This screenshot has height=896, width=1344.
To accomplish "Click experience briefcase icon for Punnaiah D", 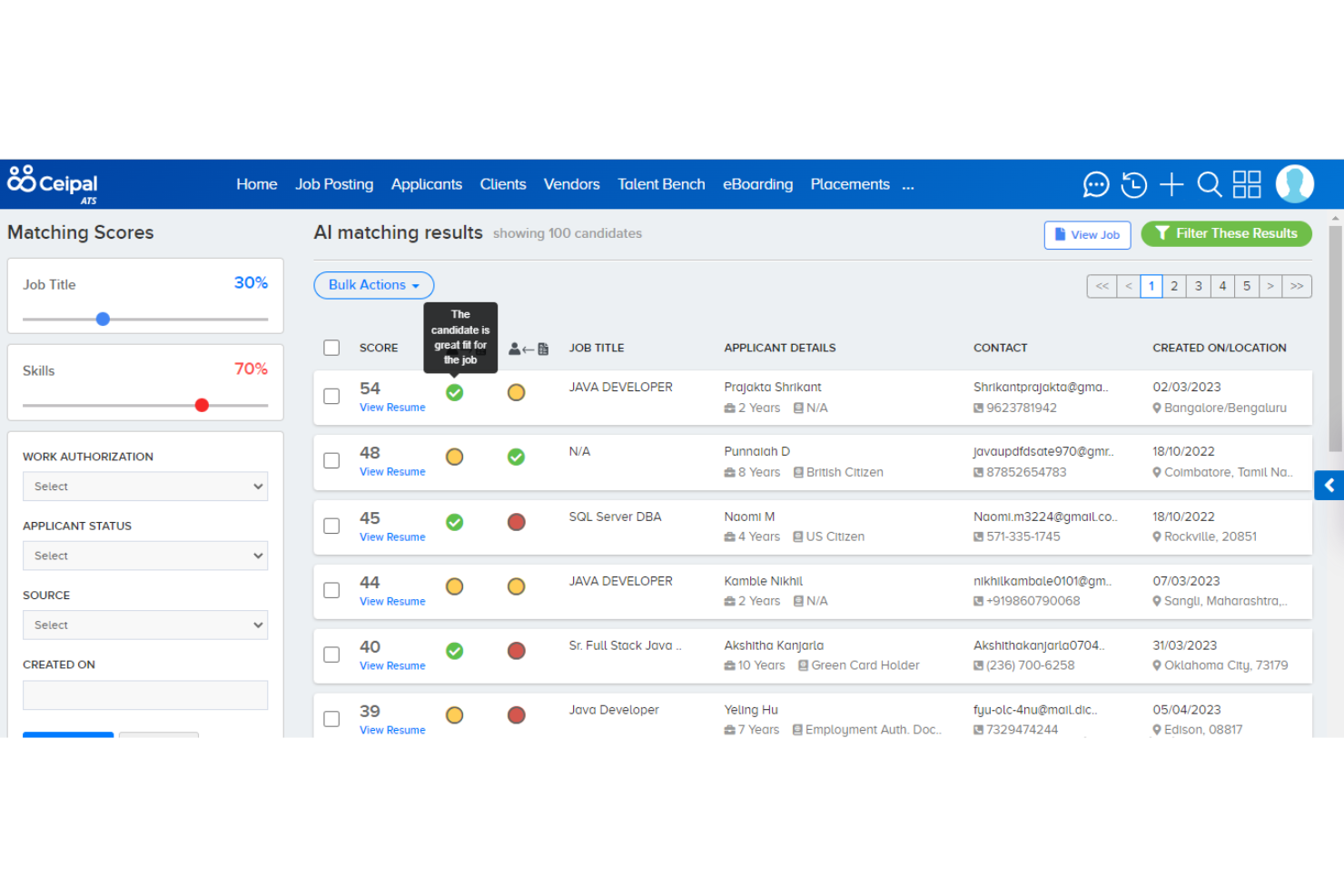I will (729, 473).
